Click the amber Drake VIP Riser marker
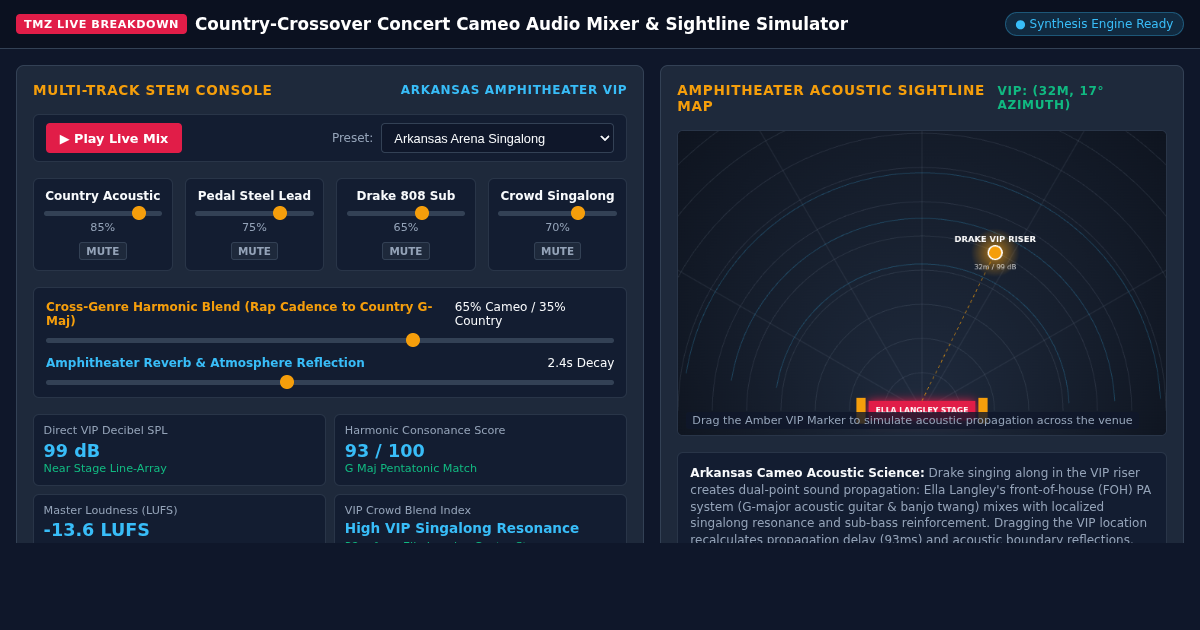The width and height of the screenshot is (1200, 630). point(995,253)
